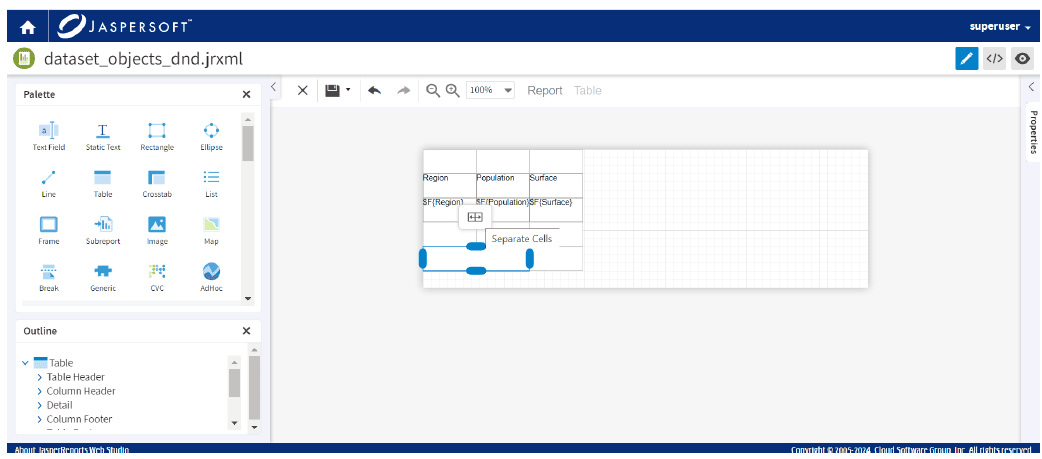Click the redo arrow in toolbar
1042x459 pixels.
pos(403,90)
